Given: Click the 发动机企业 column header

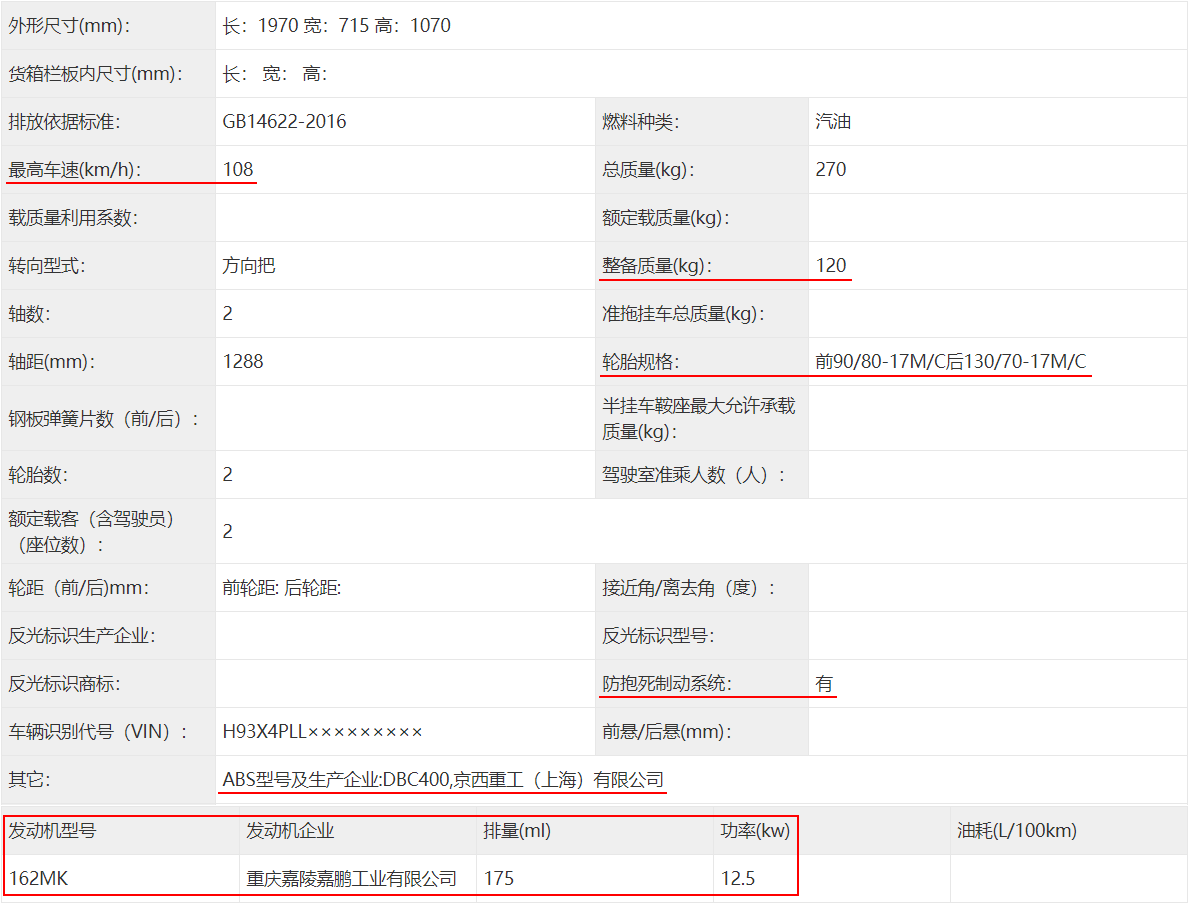Looking at the screenshot, I should (290, 831).
